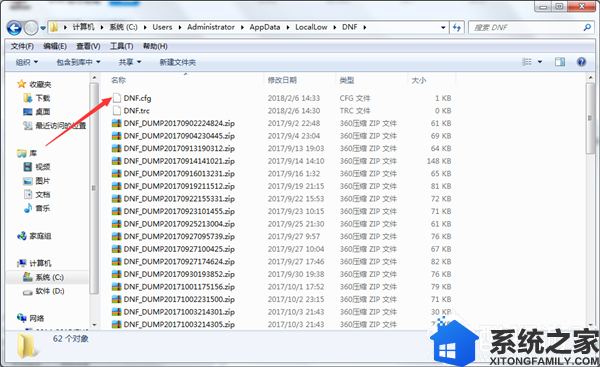
Task: Click navigation pane scroll down arrow
Action: click(x=94, y=326)
